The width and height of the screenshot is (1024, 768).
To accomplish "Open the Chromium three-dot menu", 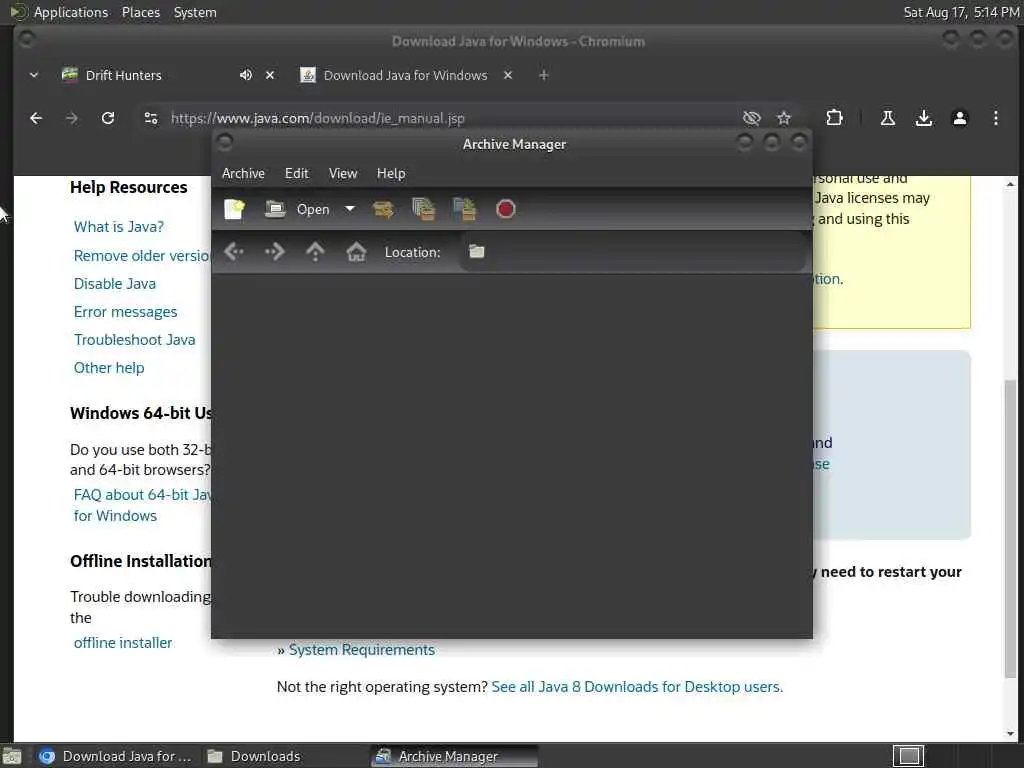I will tap(995, 118).
